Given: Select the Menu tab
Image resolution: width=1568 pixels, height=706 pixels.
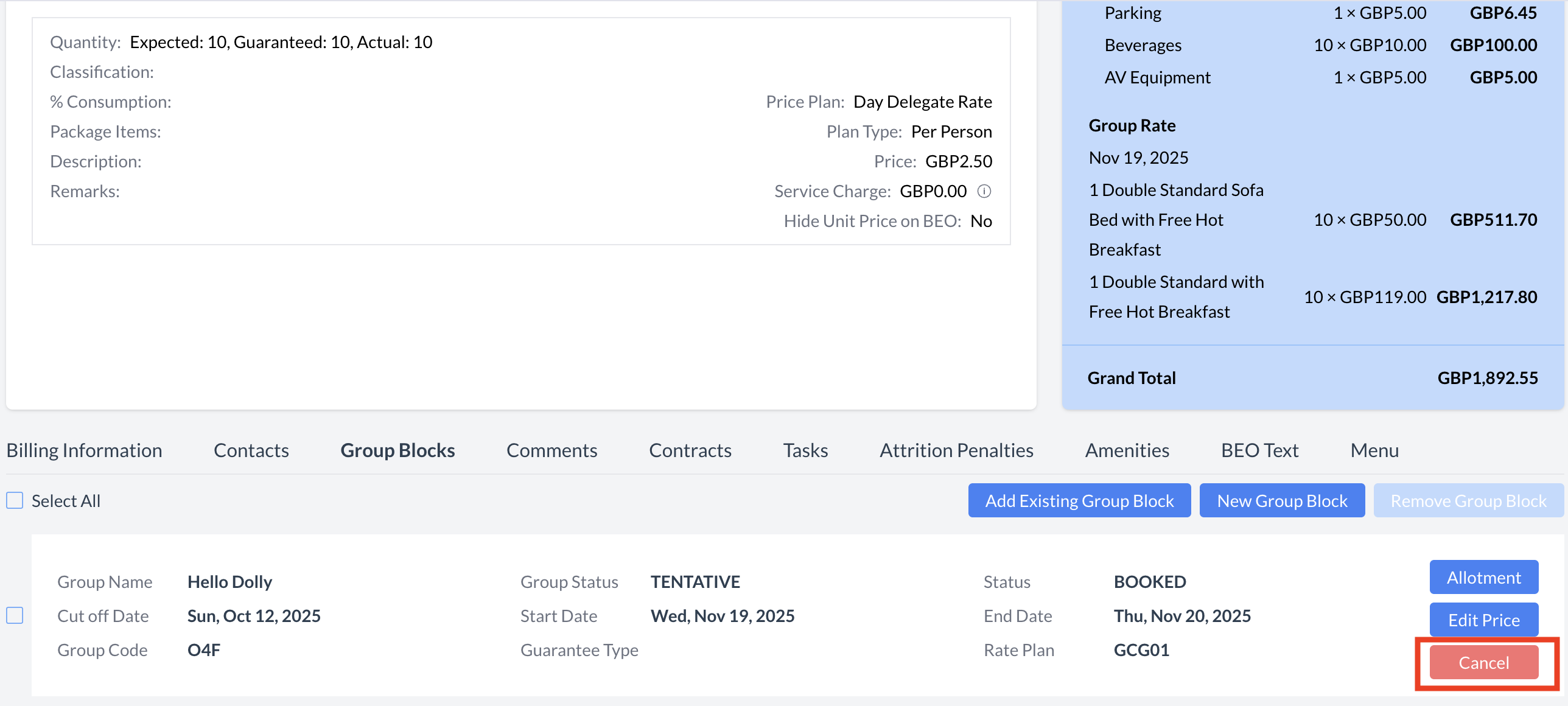Looking at the screenshot, I should pyautogui.click(x=1374, y=450).
